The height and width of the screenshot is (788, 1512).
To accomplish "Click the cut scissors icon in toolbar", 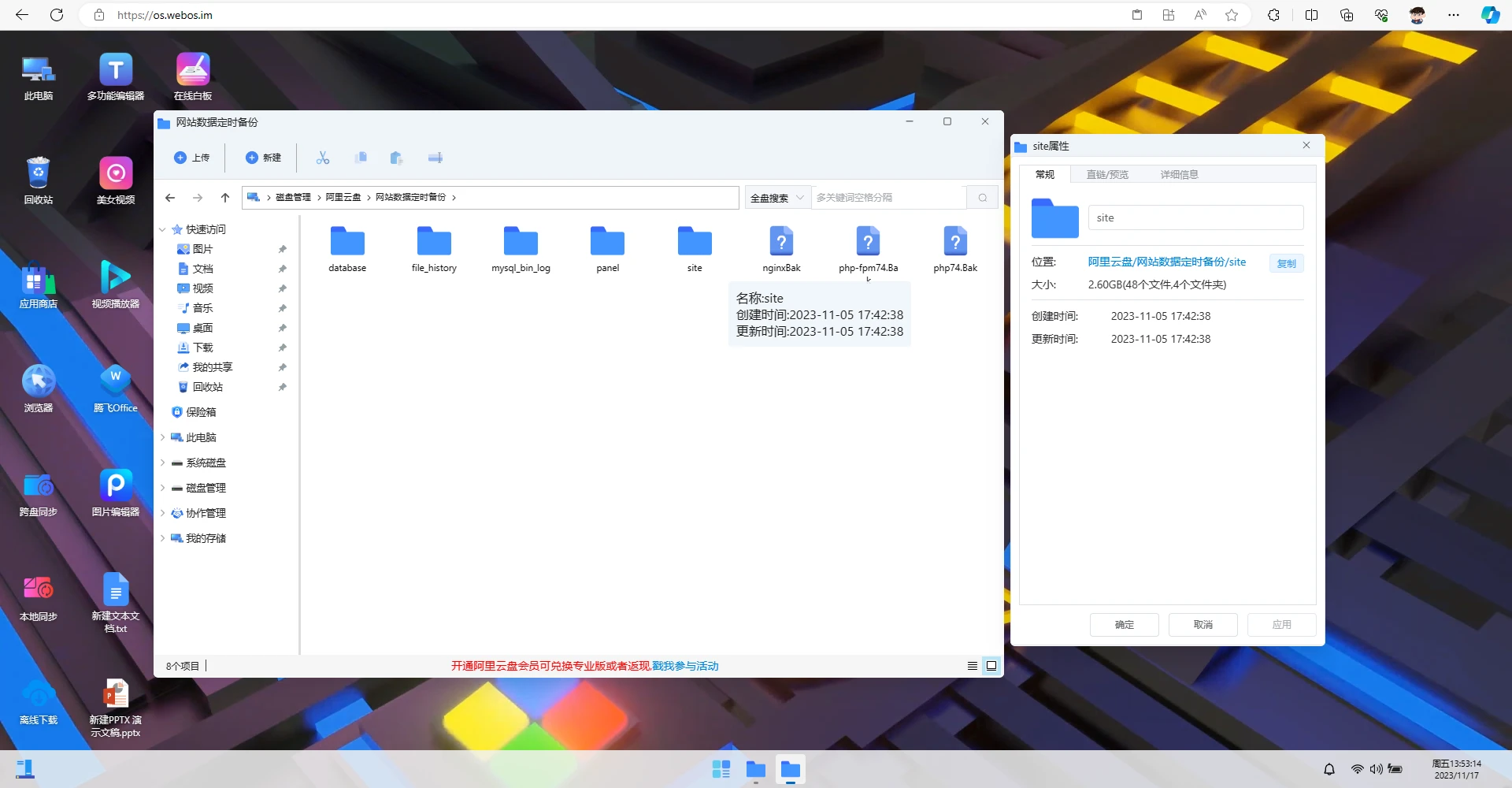I will pos(323,158).
